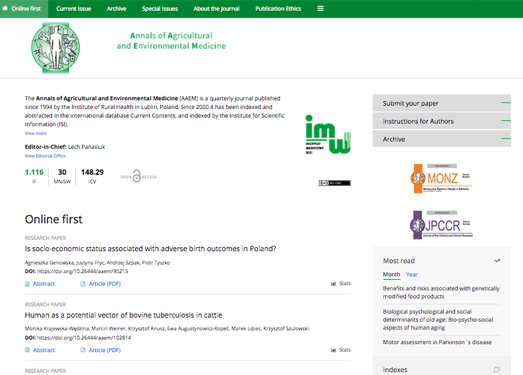Open Instructions for Authors sidebar button
The image size is (523, 375).
click(442, 121)
